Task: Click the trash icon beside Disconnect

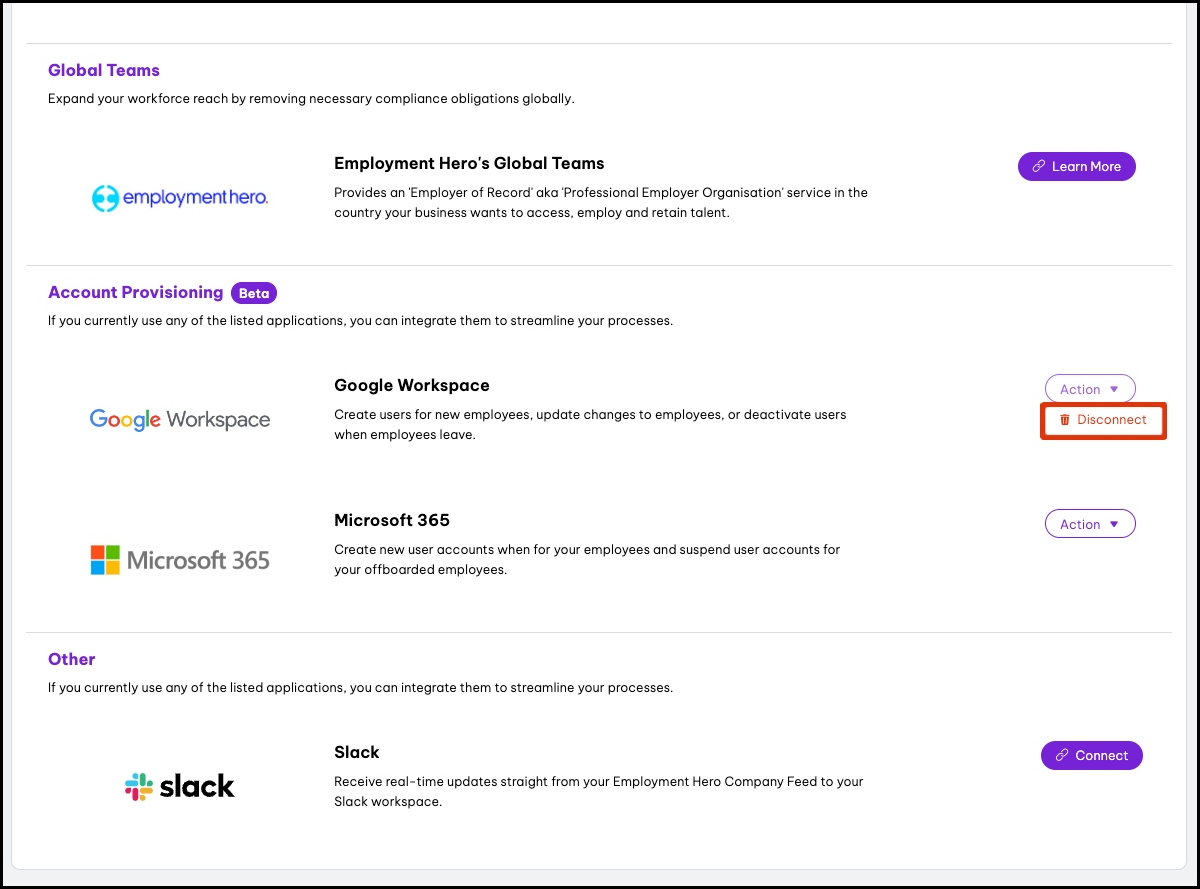Action: coord(1065,420)
